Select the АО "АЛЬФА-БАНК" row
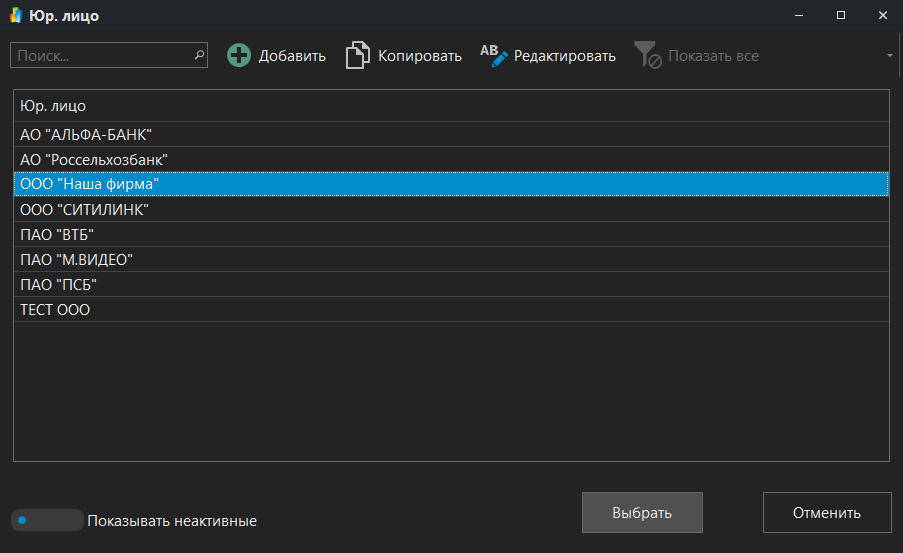Screen dimensions: 903x553 [x=450, y=134]
